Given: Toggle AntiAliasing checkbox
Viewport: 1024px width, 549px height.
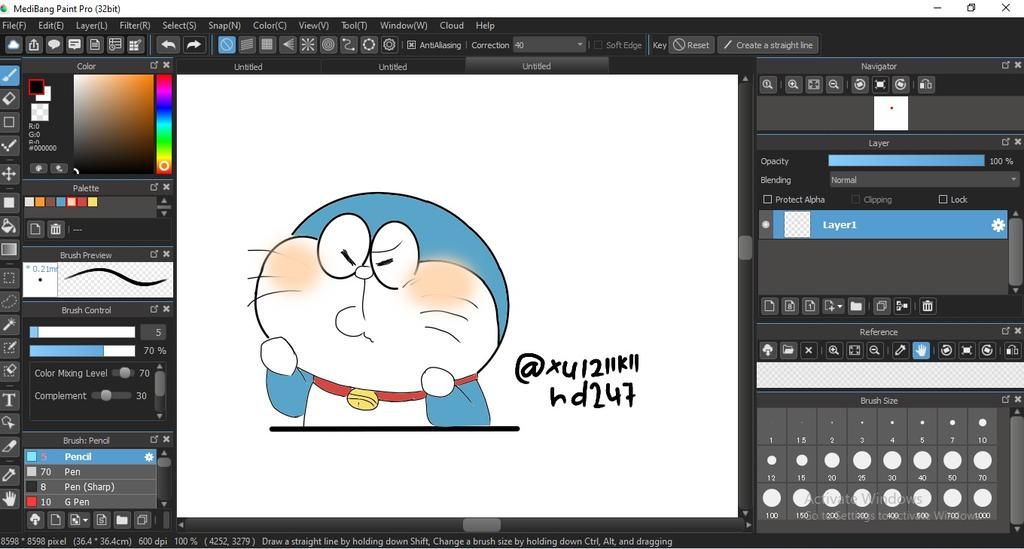Looking at the screenshot, I should pyautogui.click(x=411, y=45).
